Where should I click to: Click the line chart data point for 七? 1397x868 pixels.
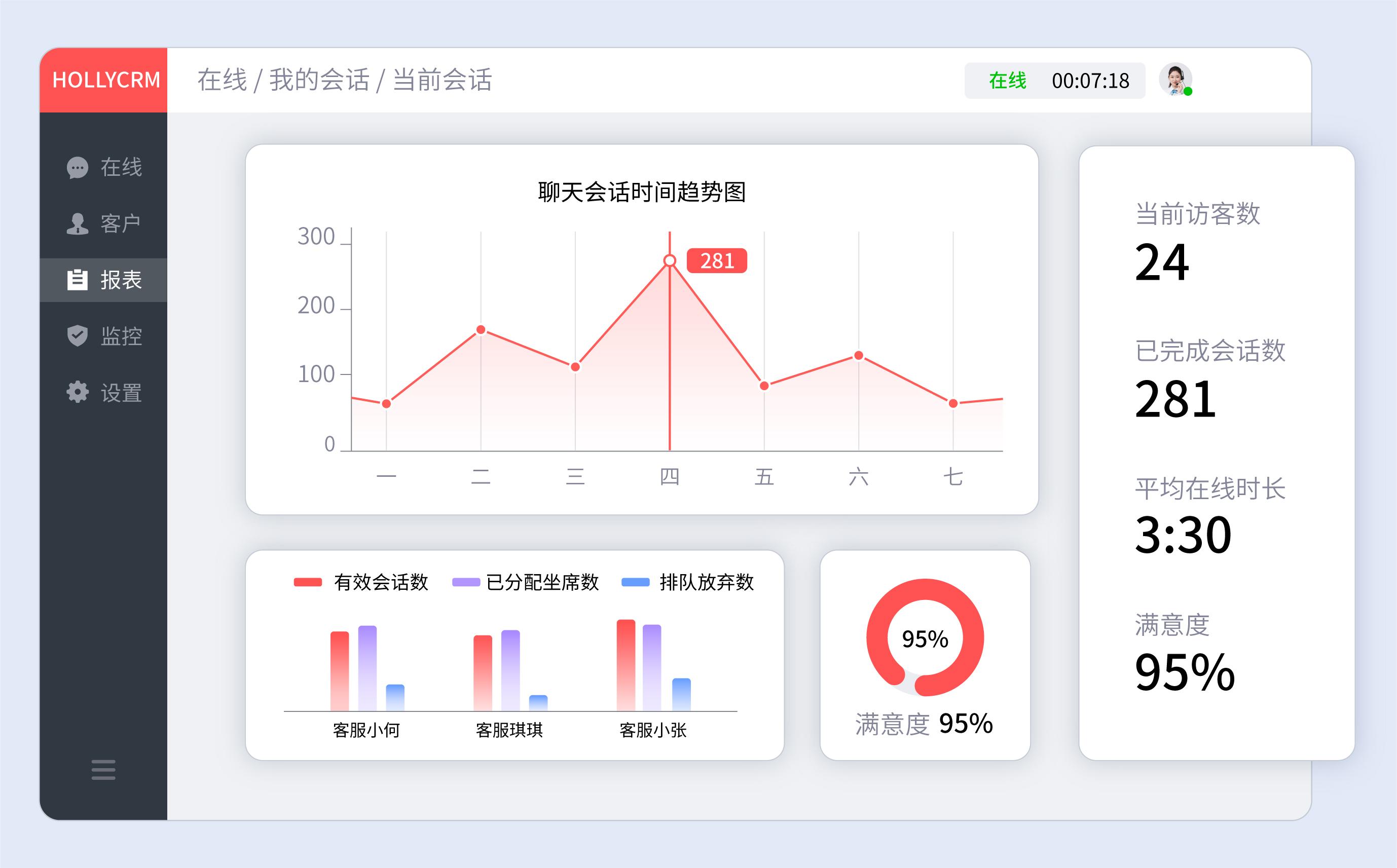[x=953, y=403]
